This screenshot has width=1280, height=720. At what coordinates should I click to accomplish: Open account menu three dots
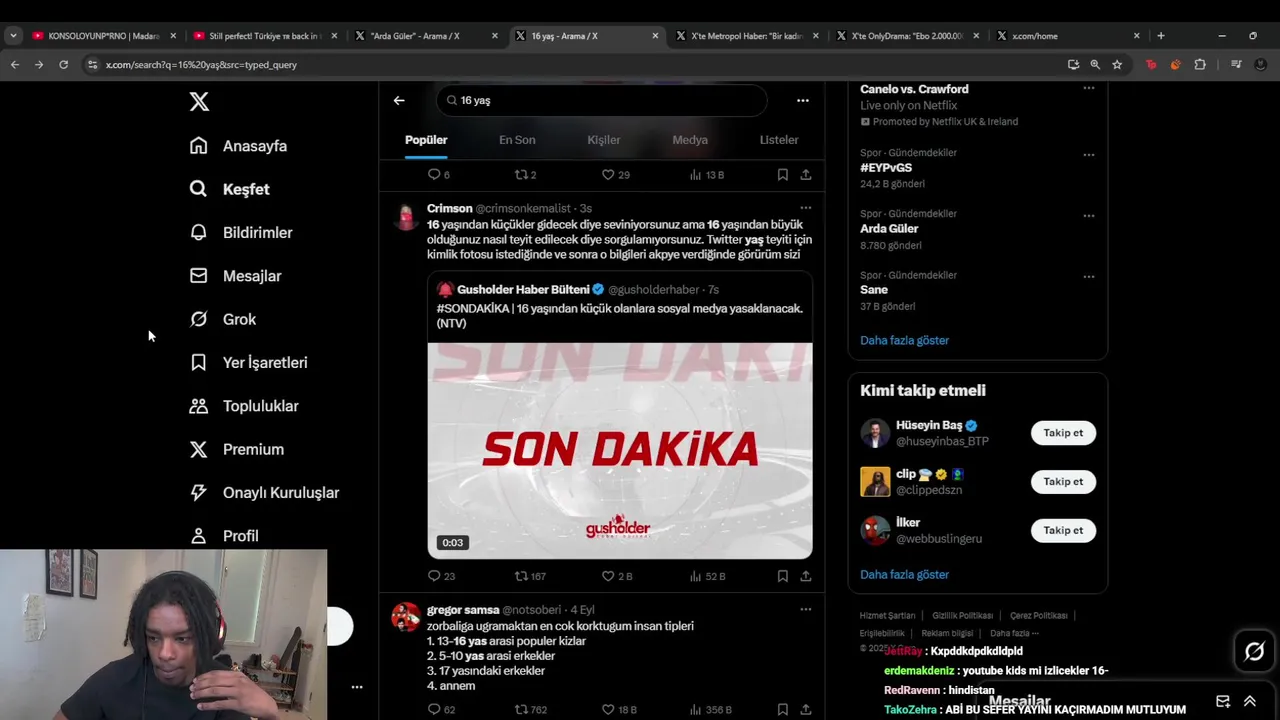point(356,687)
